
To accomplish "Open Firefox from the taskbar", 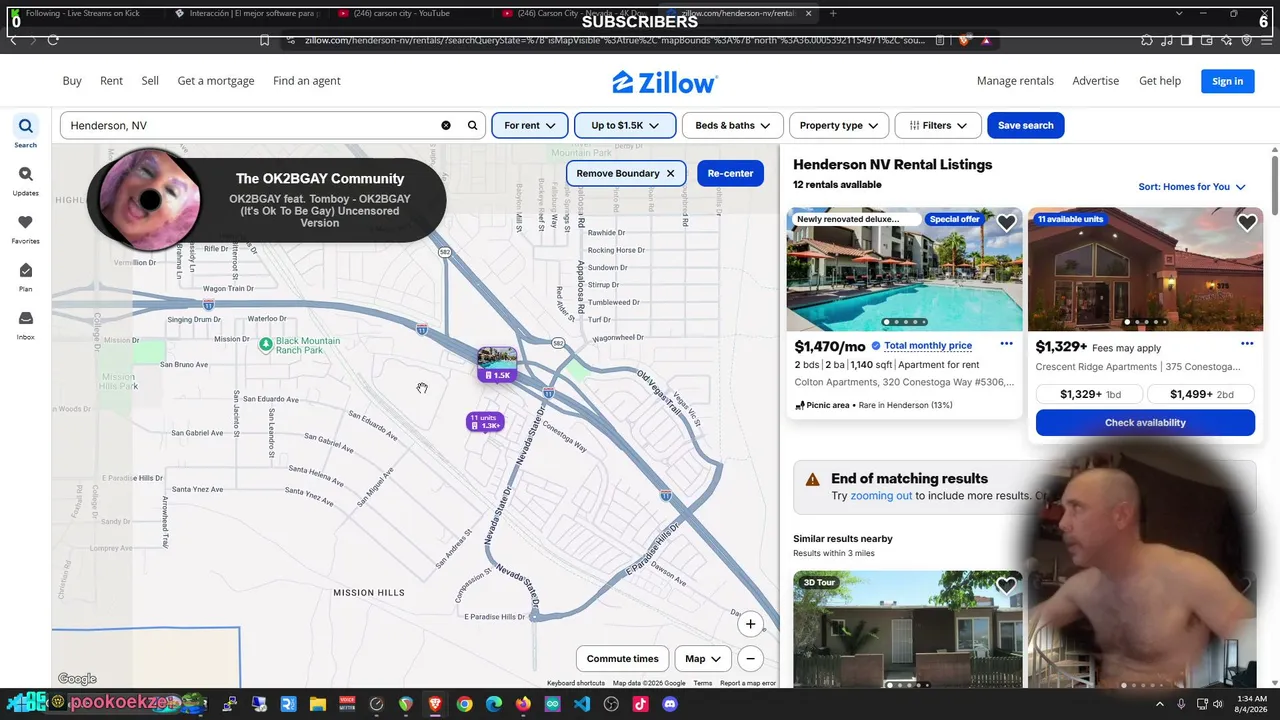I will 523,704.
